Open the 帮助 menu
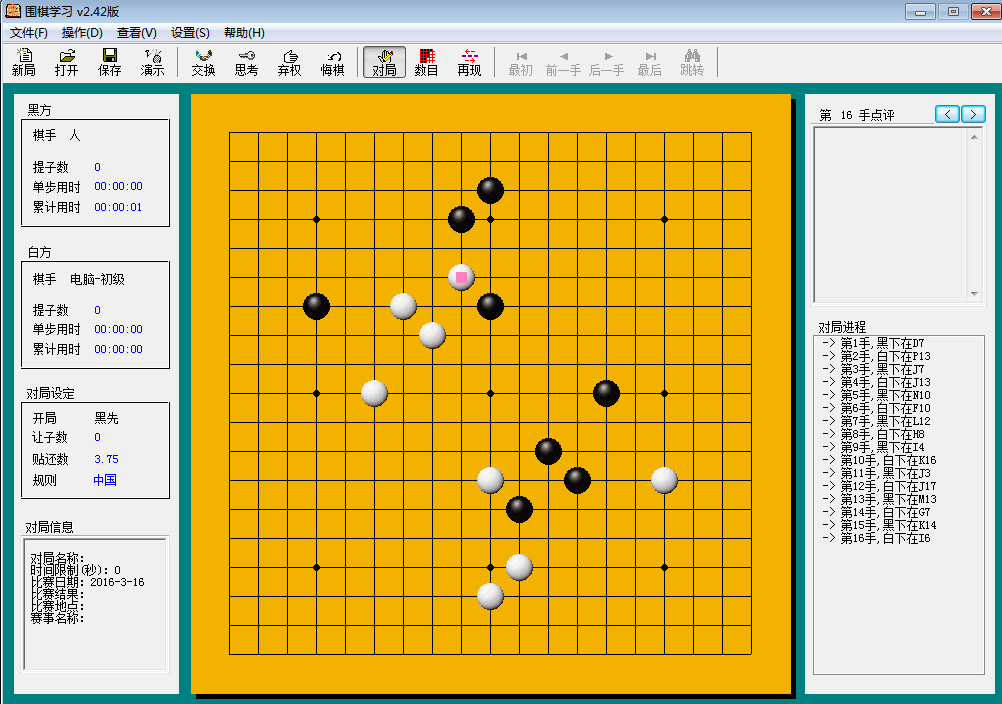Viewport: 1002px width, 704px height. pos(243,32)
